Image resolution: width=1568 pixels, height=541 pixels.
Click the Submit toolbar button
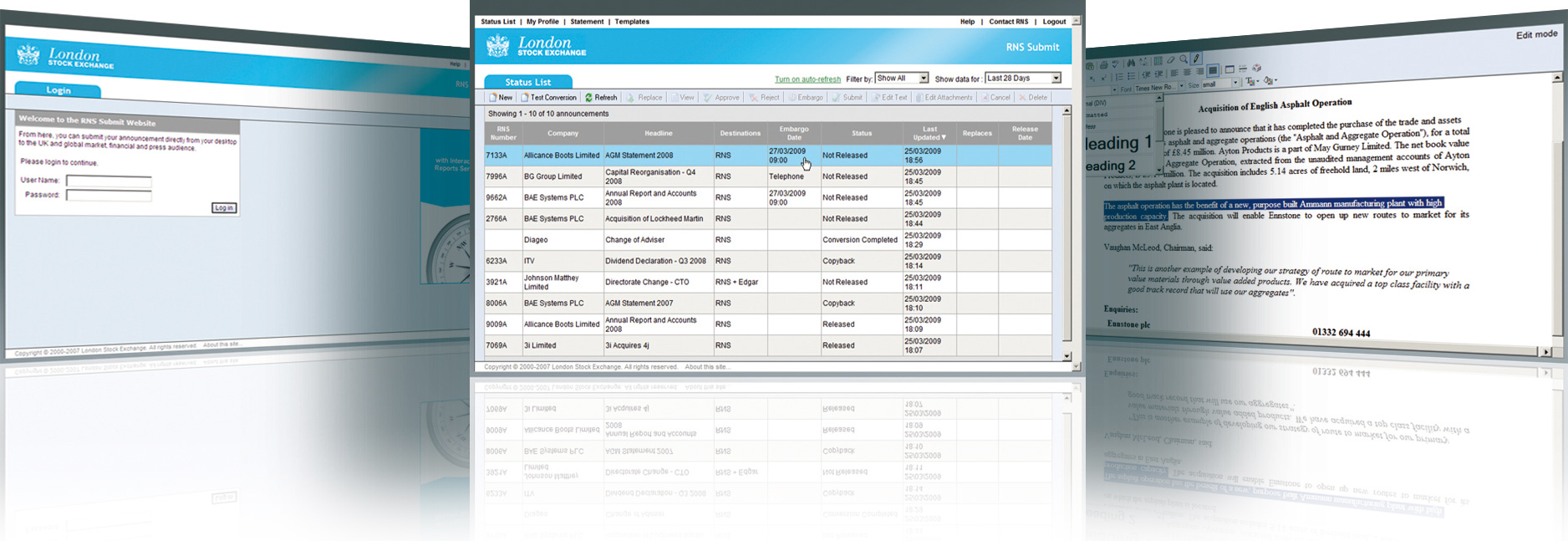pos(848,97)
